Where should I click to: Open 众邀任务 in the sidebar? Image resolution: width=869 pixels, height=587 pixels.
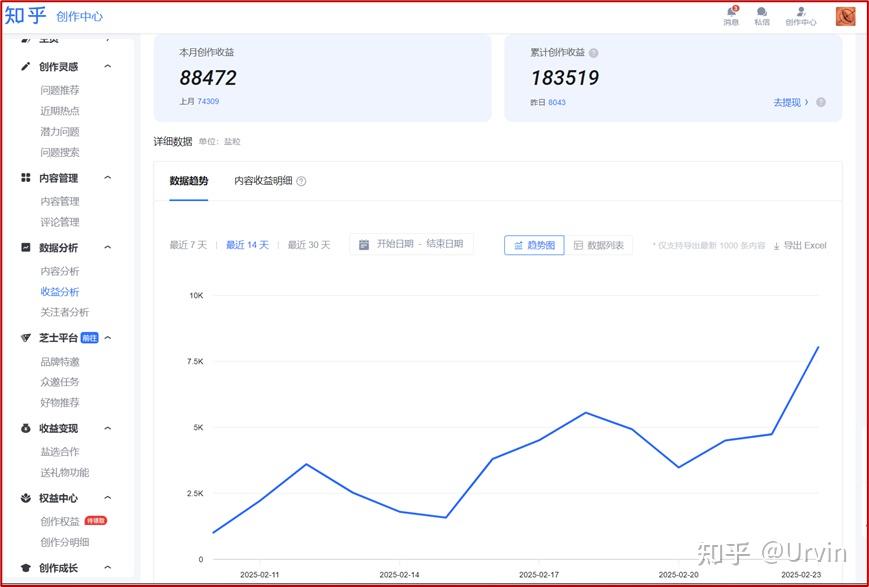(60, 382)
